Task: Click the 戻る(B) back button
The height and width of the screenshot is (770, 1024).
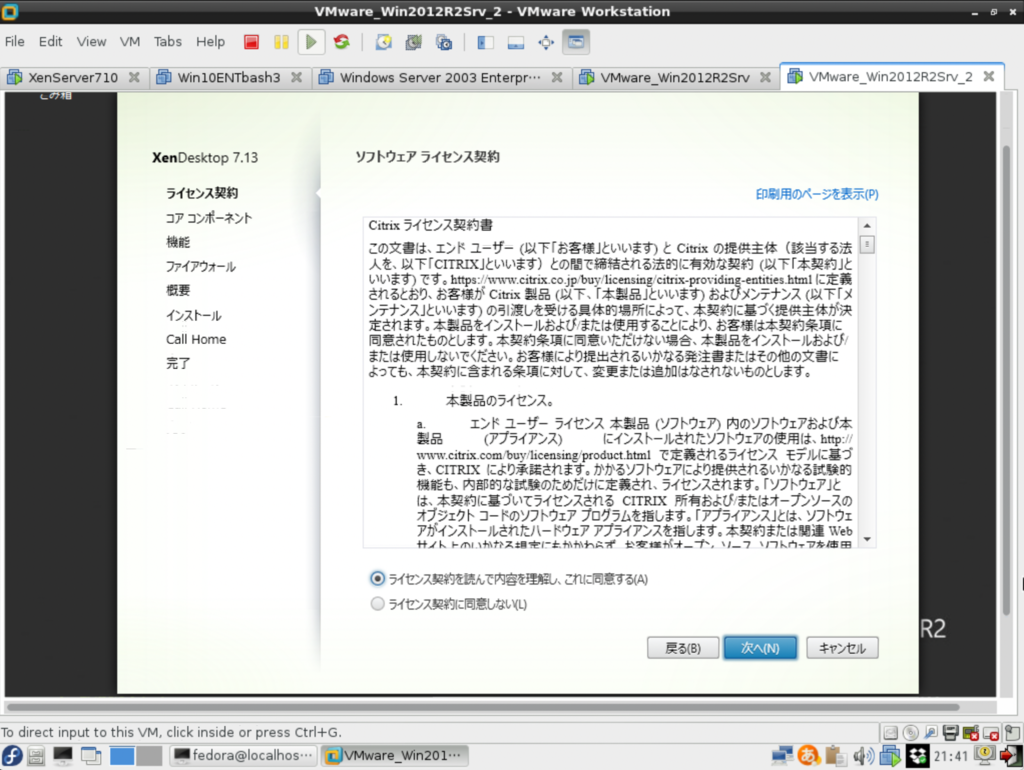Action: [x=683, y=648]
